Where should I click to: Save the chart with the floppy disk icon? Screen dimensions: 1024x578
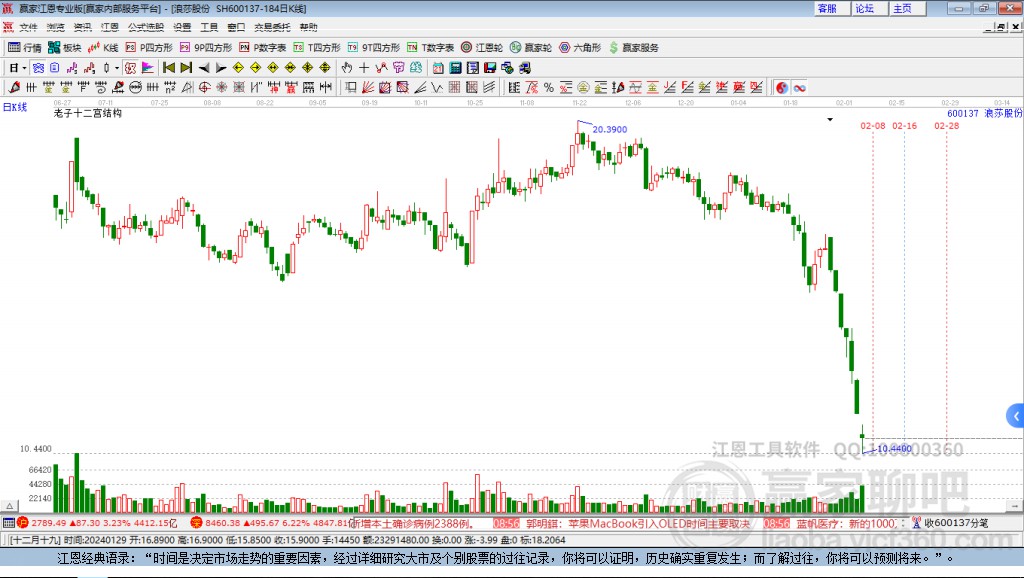pos(490,68)
